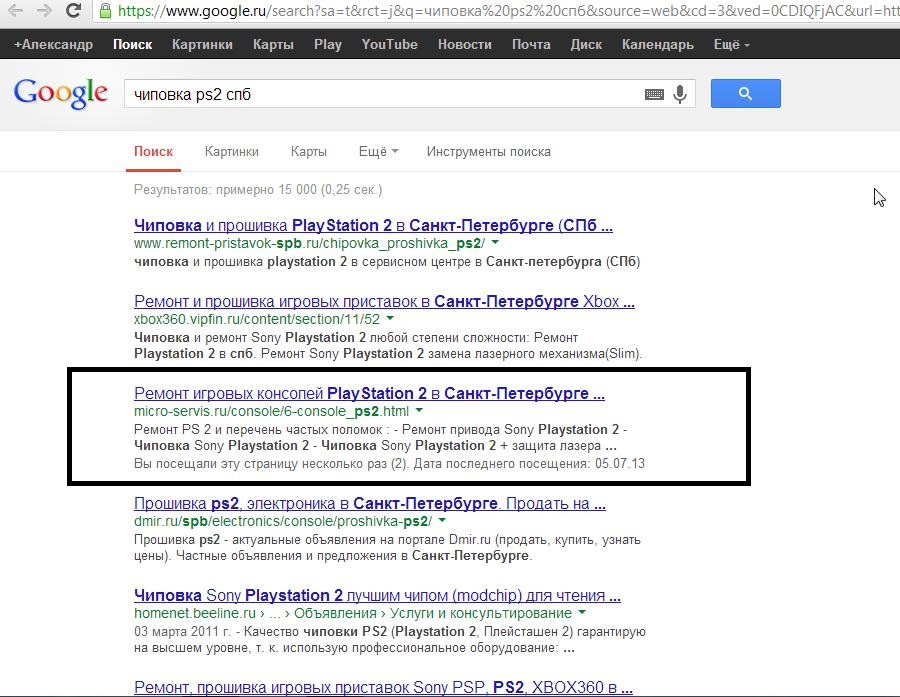Open Инструменты поиска
Screen dimensions: 900x697
pyautogui.click(x=488, y=152)
